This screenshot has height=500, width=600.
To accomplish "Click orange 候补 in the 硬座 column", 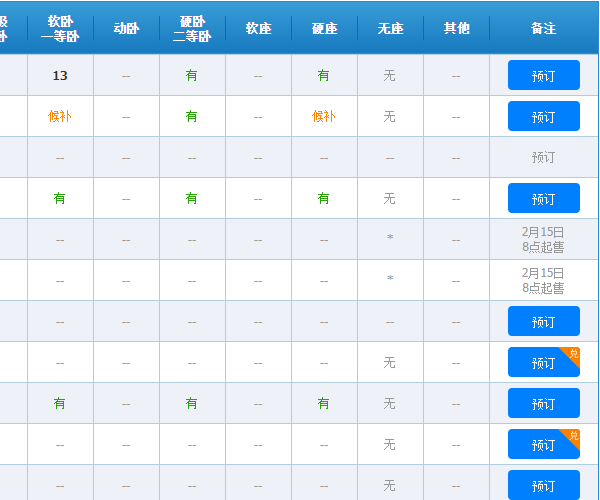I will tap(323, 117).
